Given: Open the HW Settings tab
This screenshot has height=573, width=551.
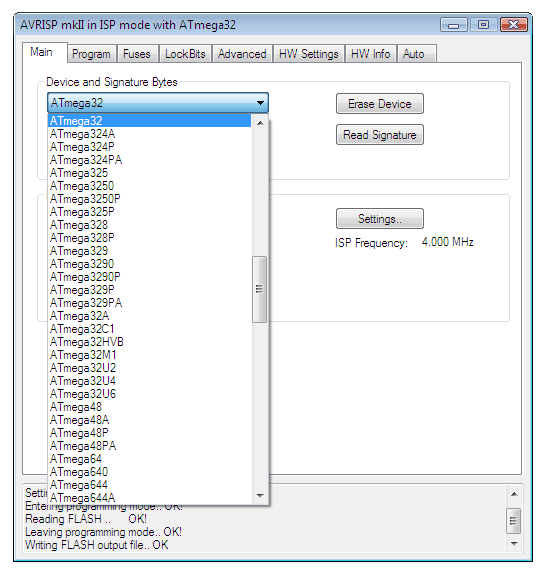Looking at the screenshot, I should click(309, 54).
